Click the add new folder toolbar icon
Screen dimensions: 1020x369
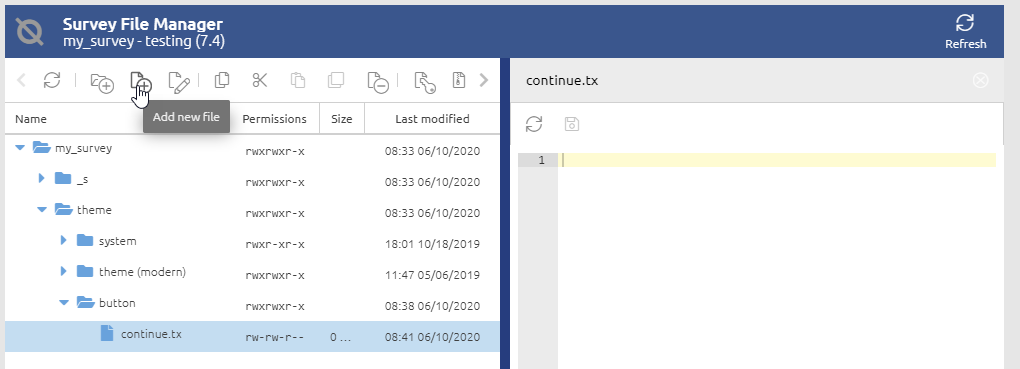click(x=101, y=81)
